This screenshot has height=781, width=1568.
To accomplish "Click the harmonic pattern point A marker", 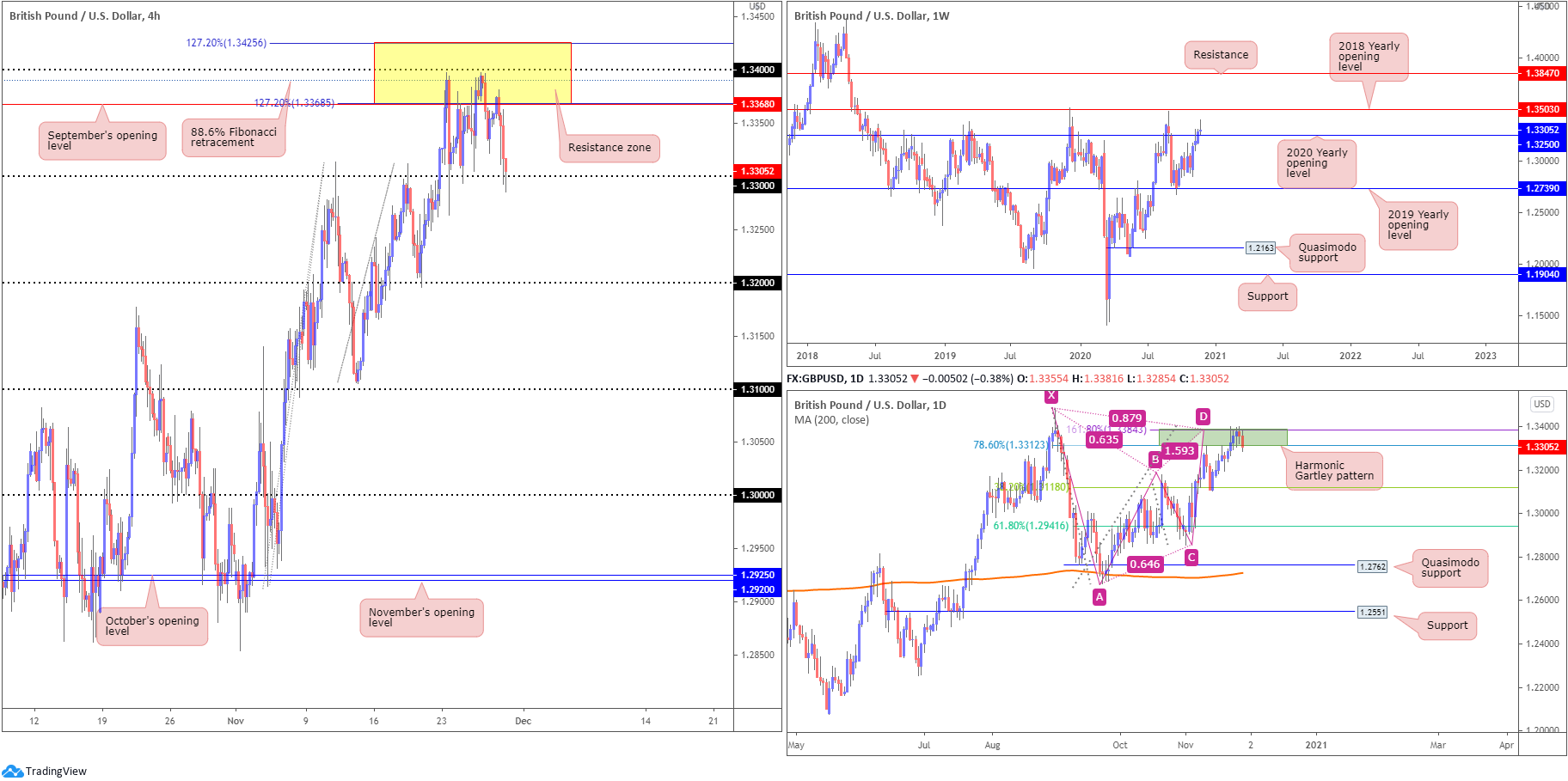I will click(x=1099, y=597).
